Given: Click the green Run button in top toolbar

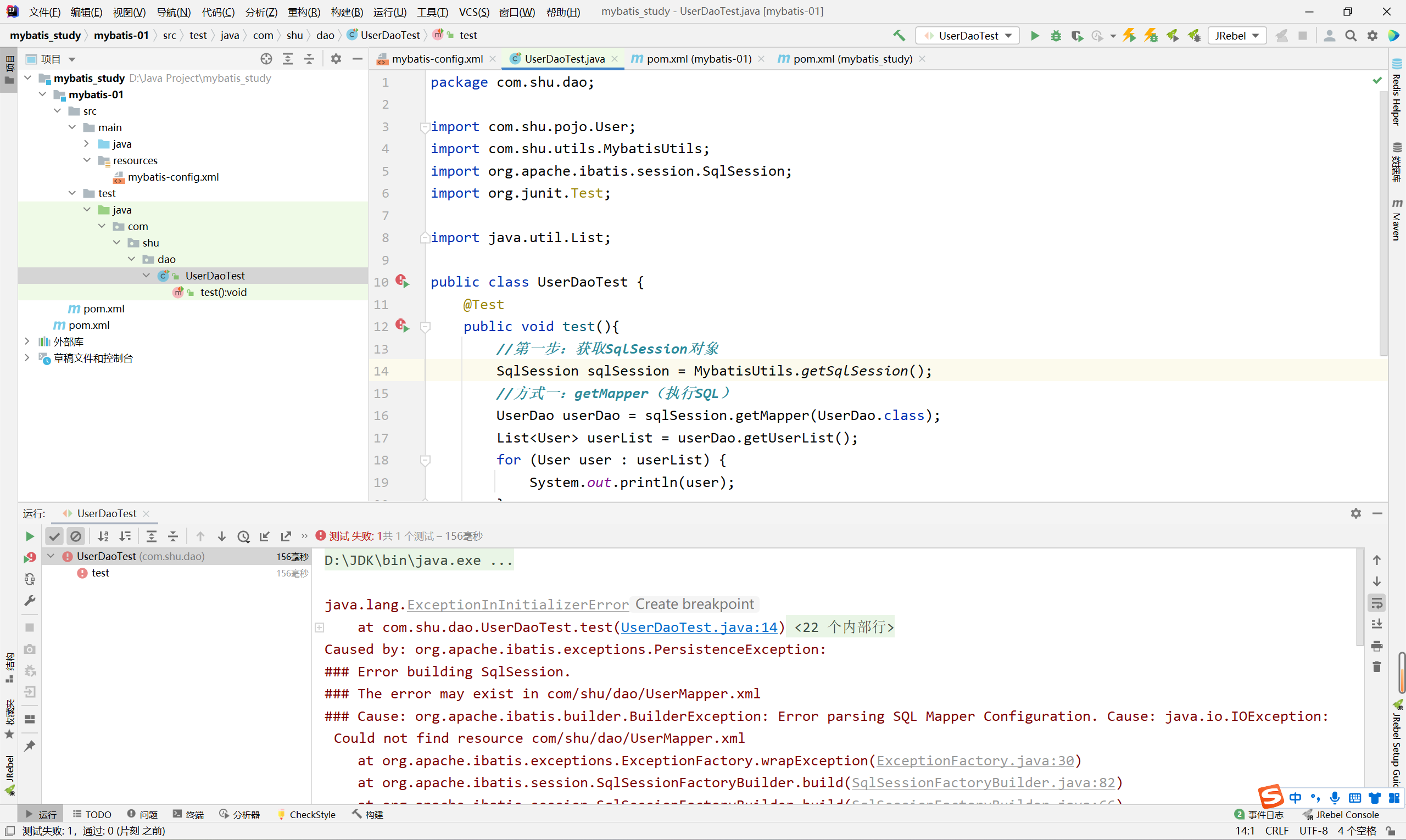Looking at the screenshot, I should (x=1035, y=36).
